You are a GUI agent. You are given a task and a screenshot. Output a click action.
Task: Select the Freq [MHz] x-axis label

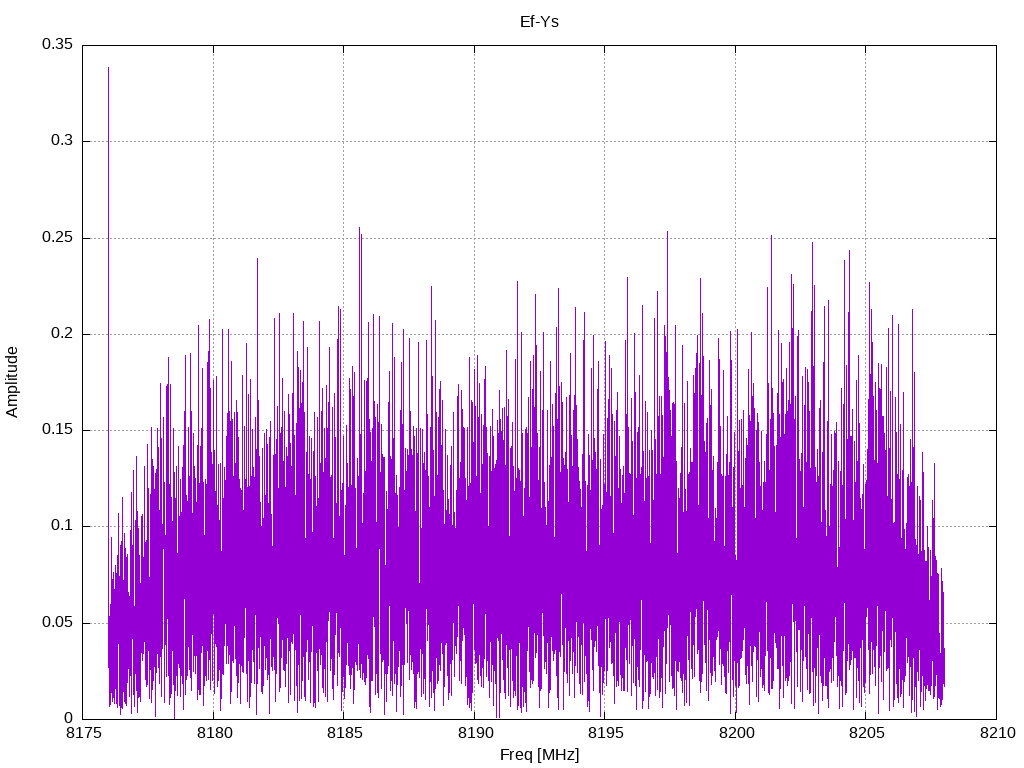(539, 755)
